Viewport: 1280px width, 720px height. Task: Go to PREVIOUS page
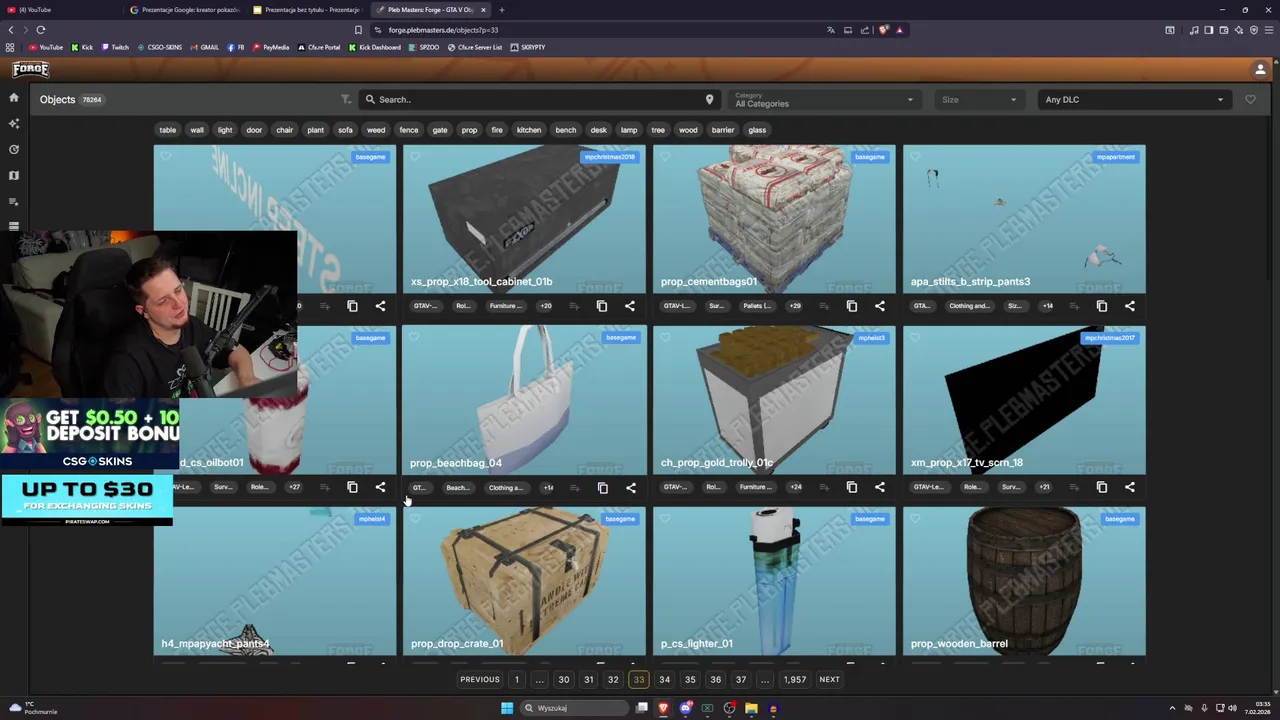point(480,680)
